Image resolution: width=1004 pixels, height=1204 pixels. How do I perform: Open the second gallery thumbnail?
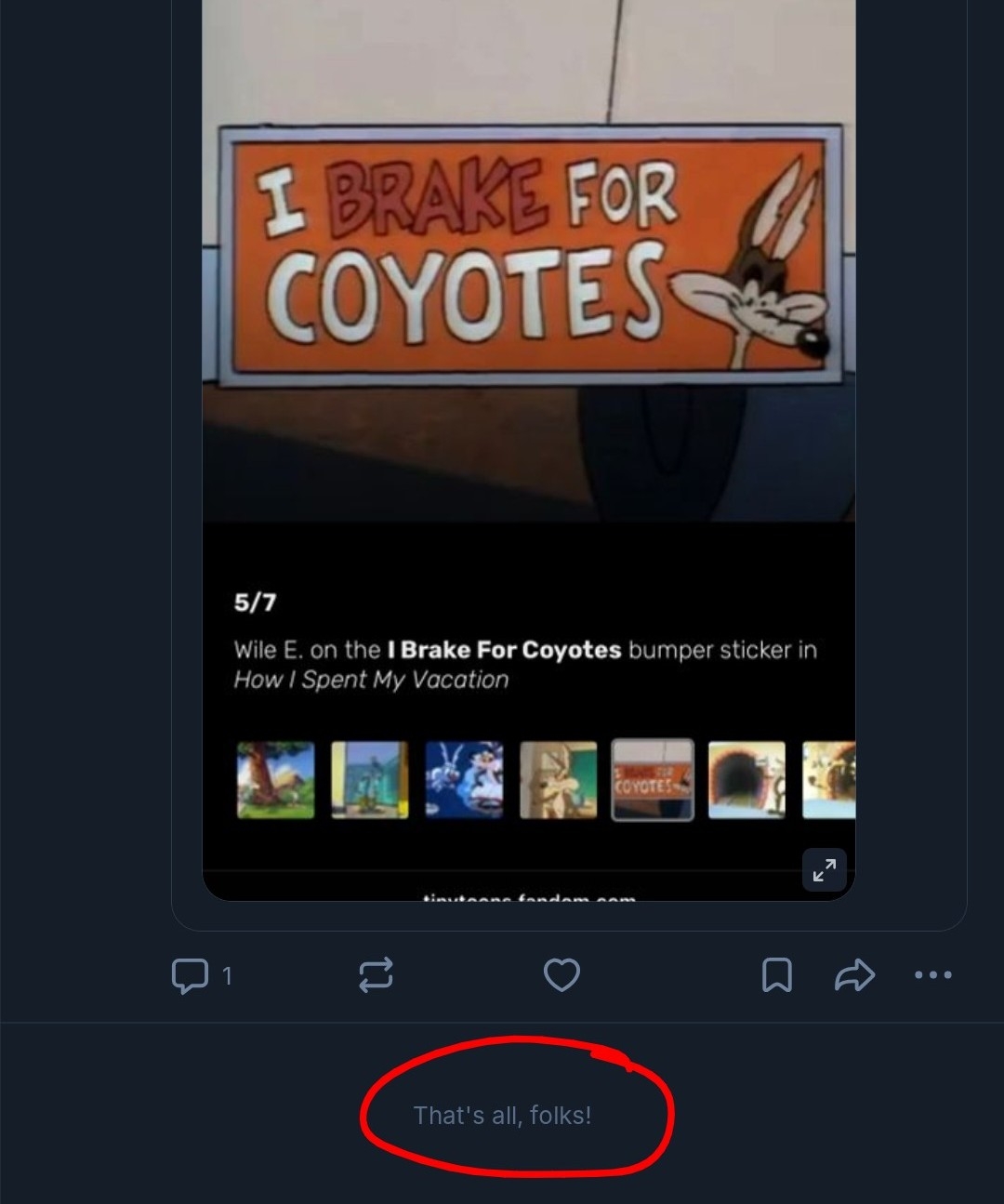point(370,780)
